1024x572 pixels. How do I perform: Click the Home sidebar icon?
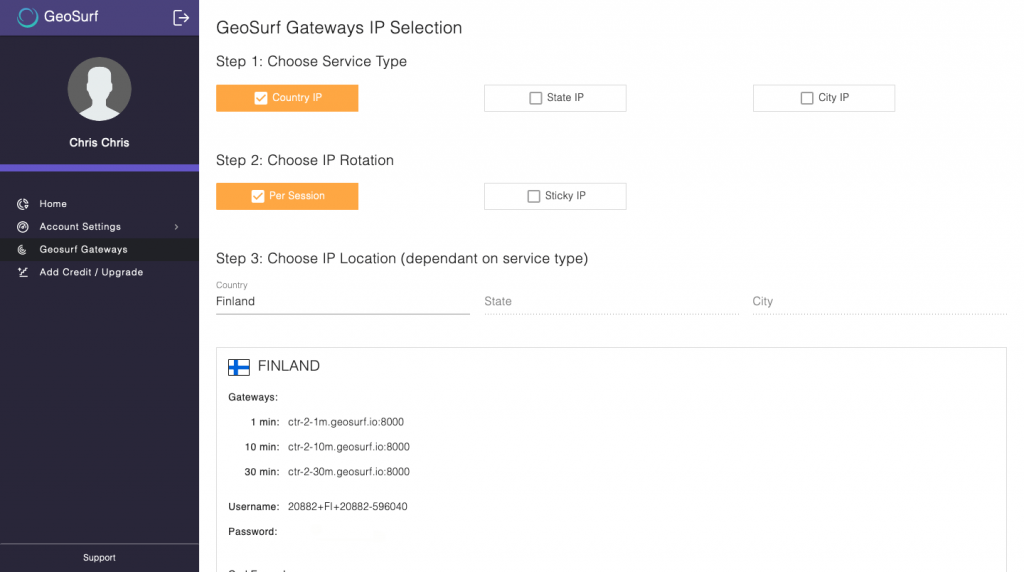[23, 204]
